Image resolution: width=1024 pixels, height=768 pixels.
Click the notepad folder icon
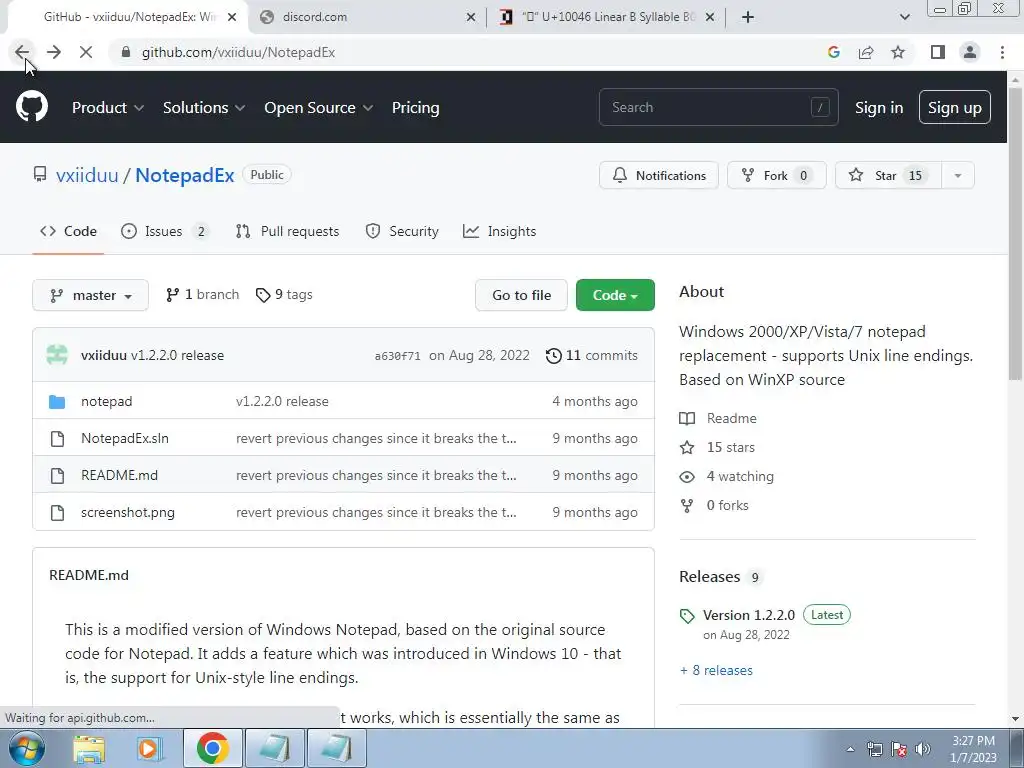pyautogui.click(x=57, y=402)
